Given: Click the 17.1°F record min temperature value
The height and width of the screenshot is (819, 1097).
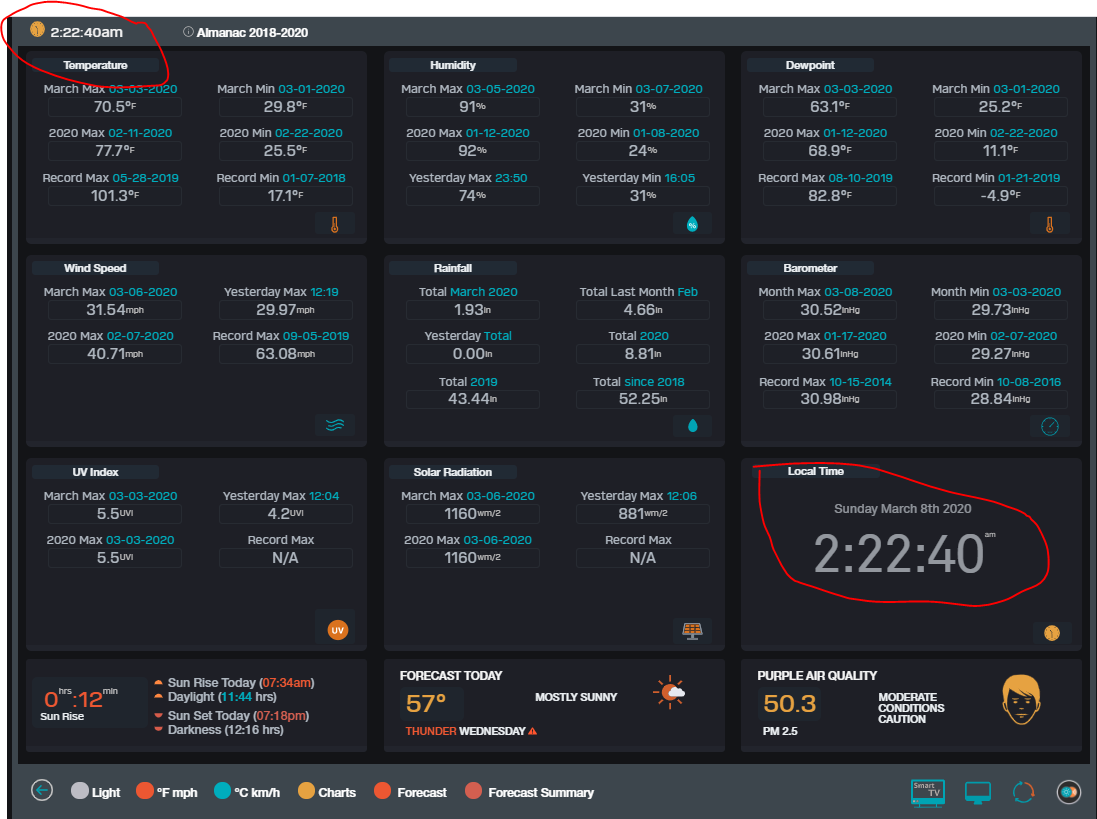Looking at the screenshot, I should click(285, 196).
